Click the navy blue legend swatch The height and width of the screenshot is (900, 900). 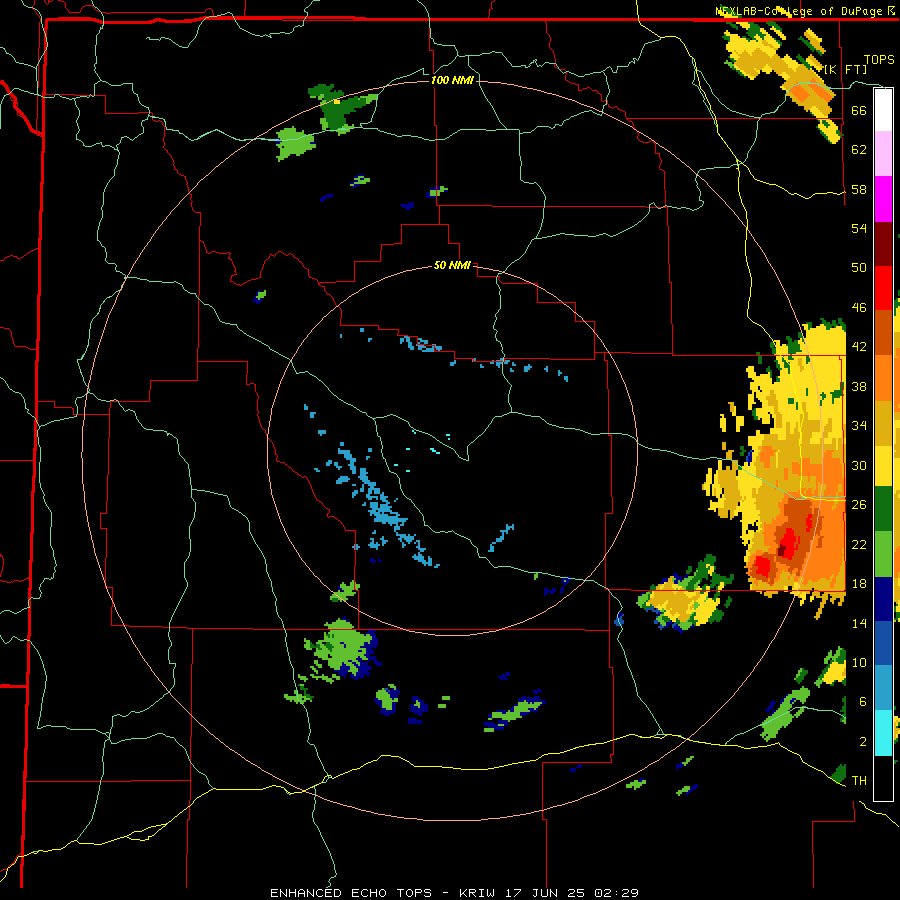click(x=883, y=599)
